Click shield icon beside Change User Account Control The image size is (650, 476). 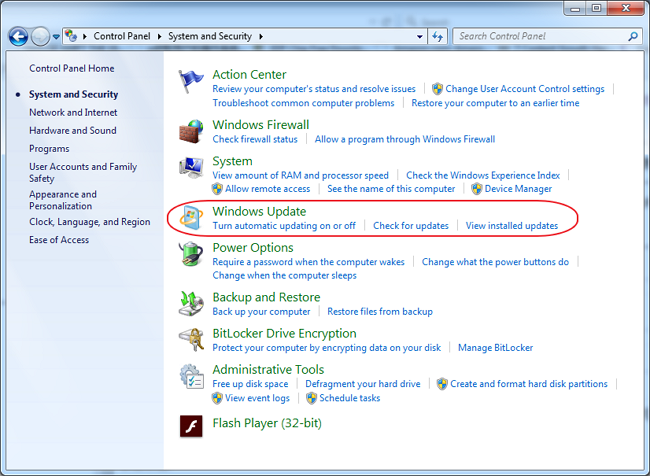coord(437,89)
